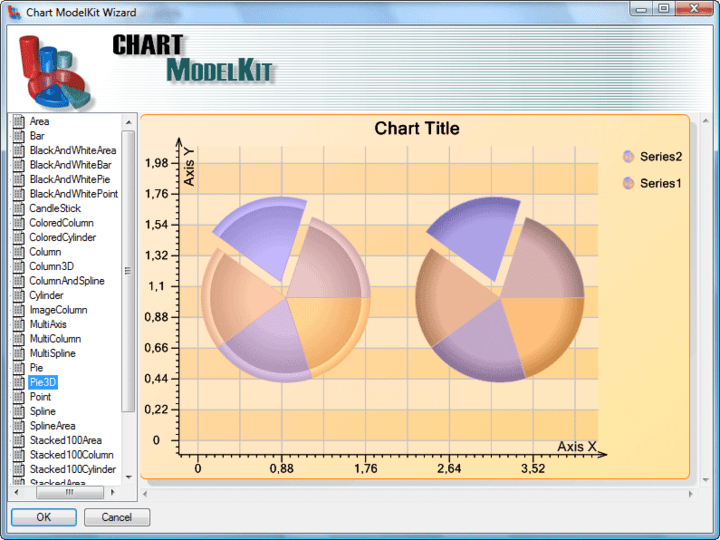
Task: Select the ColoredColumn template
Action: pos(61,223)
